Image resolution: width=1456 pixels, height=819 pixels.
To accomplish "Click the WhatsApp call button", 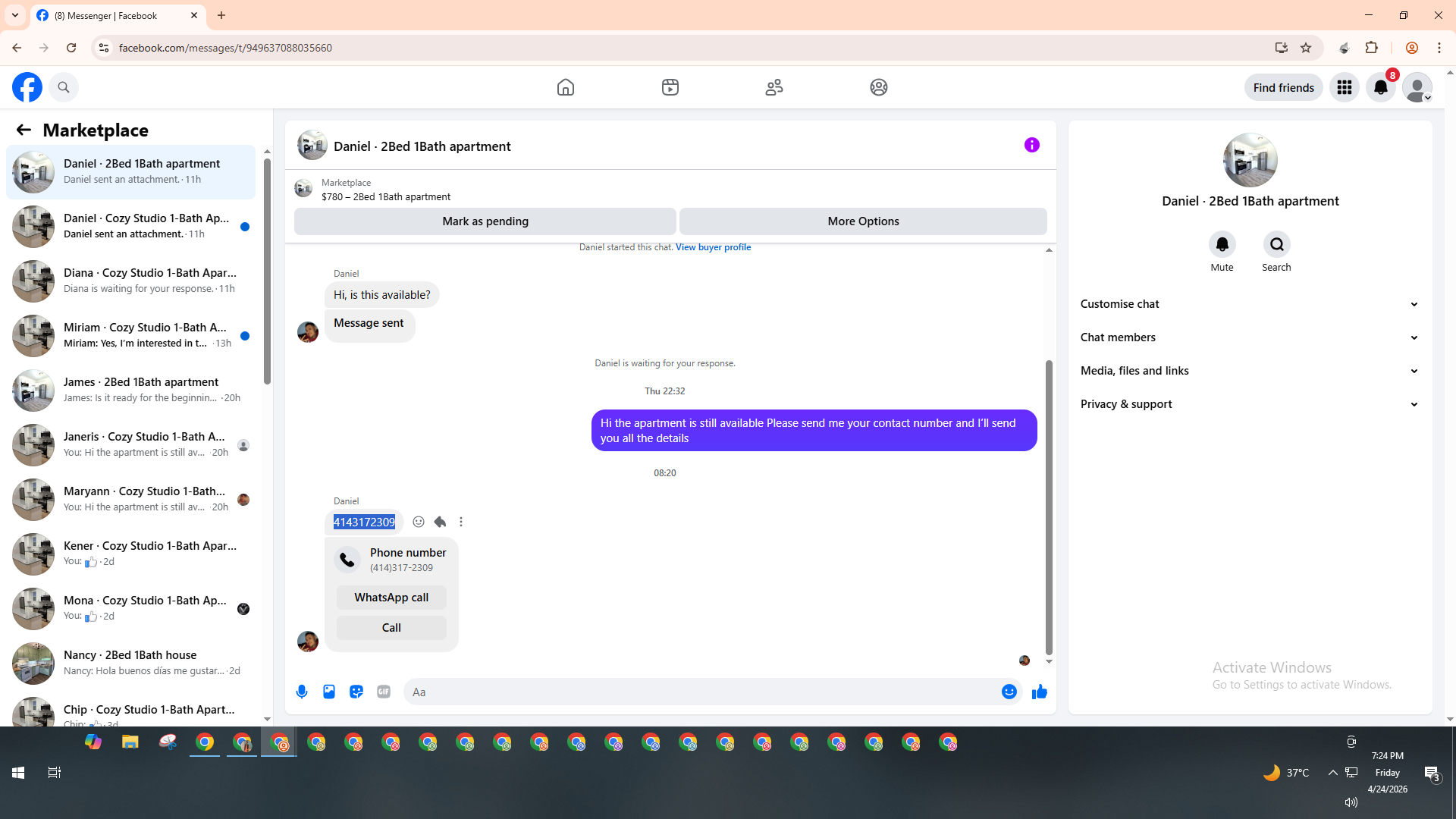I will 391,598.
